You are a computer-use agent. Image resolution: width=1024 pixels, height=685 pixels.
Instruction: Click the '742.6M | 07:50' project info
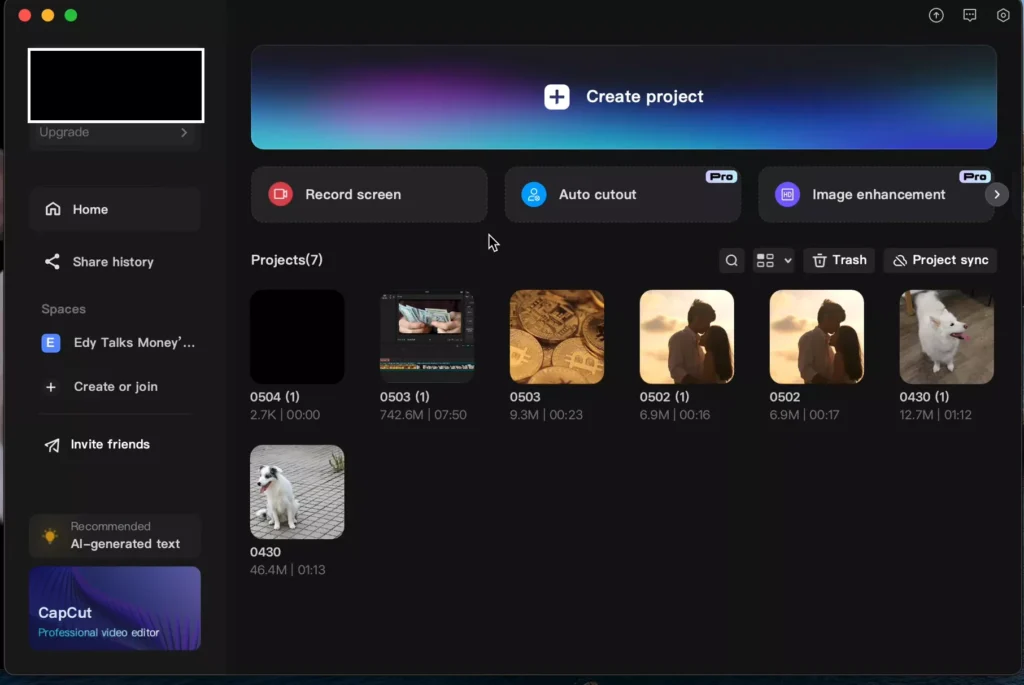point(423,415)
